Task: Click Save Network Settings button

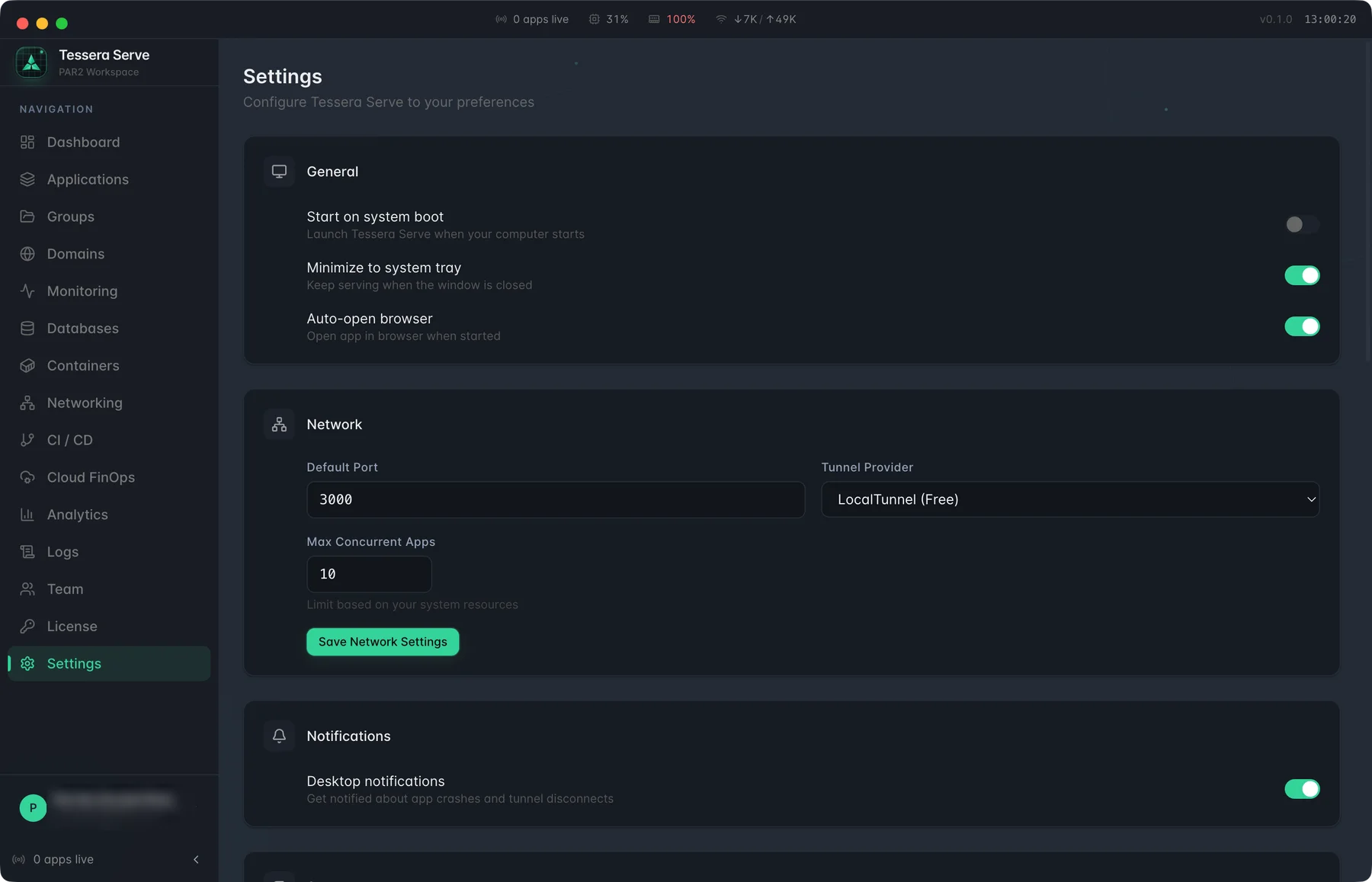Action: coord(383,642)
